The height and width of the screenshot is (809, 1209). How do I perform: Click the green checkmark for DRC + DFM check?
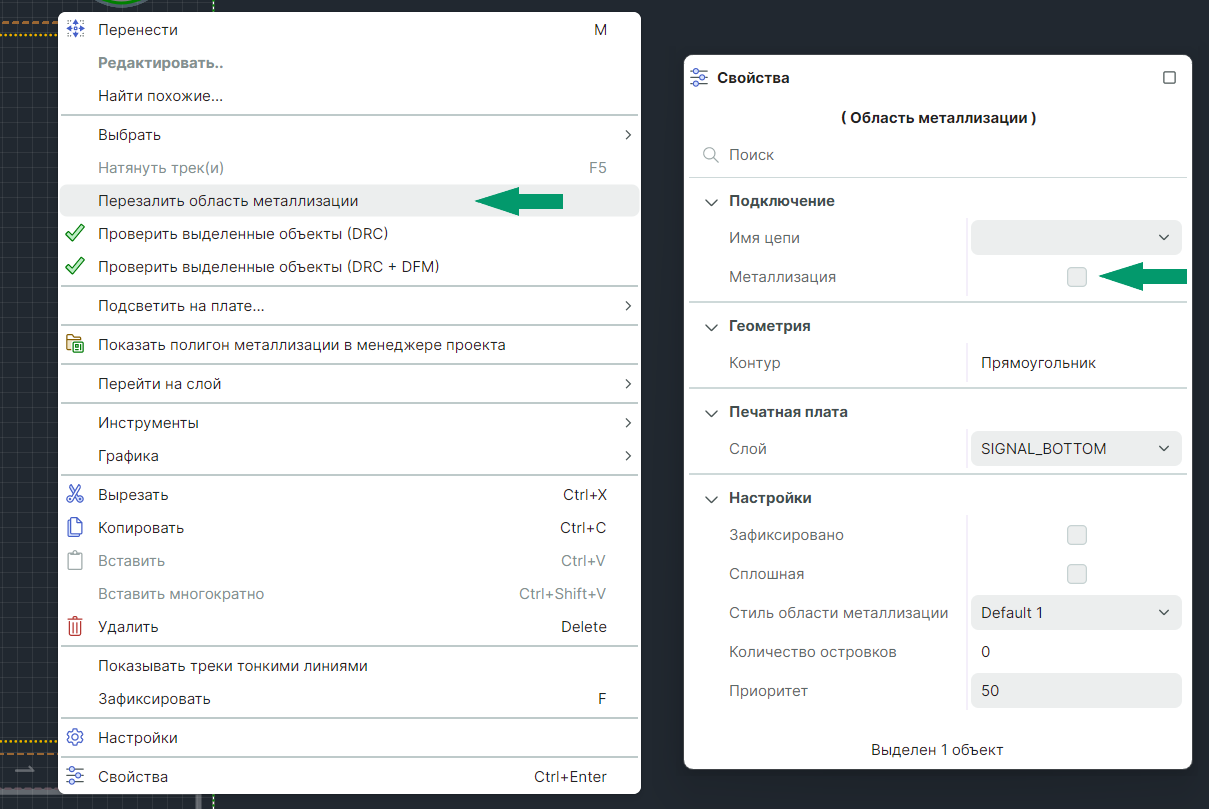(x=75, y=267)
